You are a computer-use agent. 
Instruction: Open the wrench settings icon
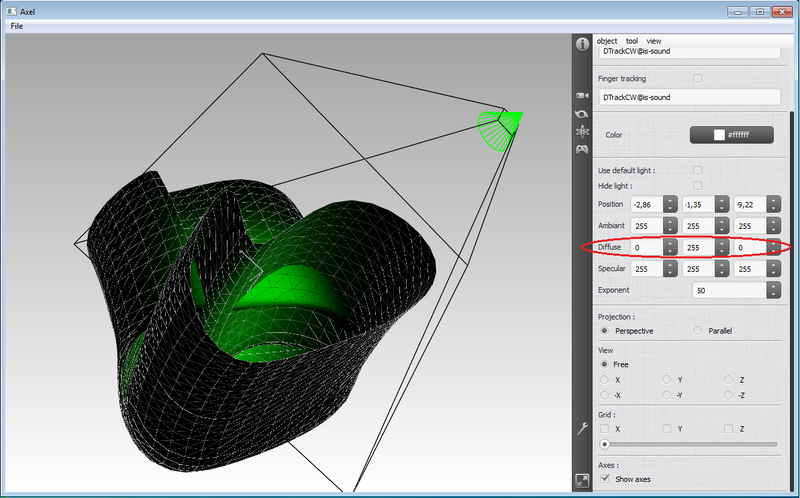tap(582, 428)
